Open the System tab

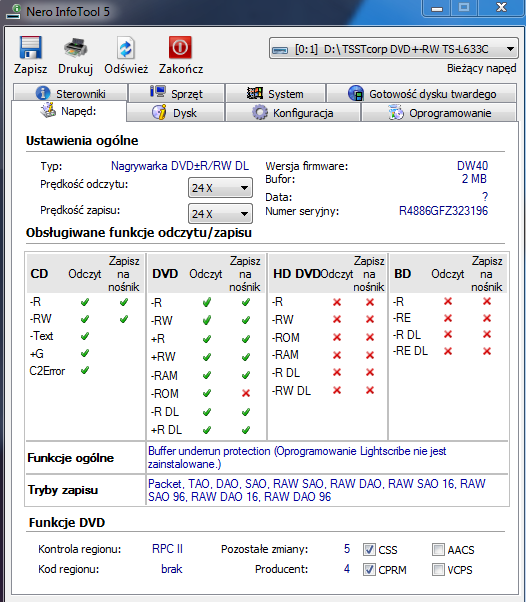(x=275, y=93)
